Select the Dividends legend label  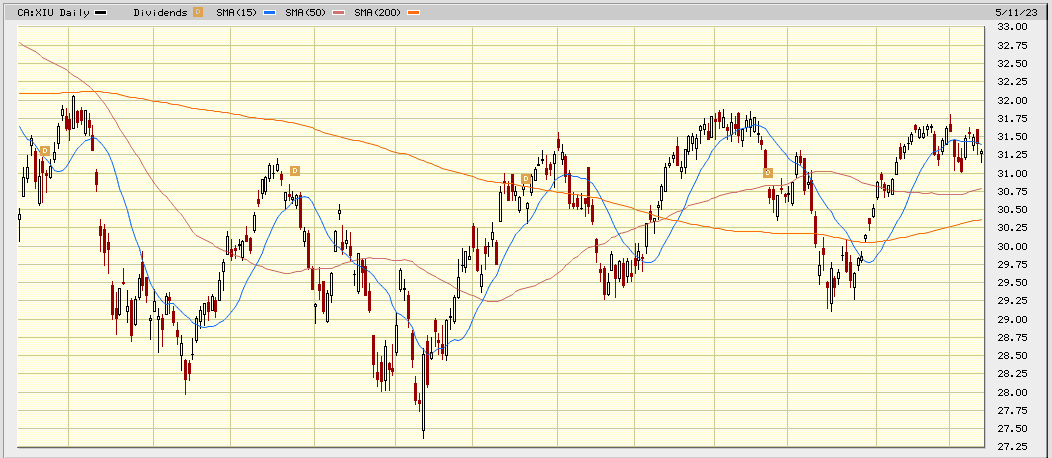point(161,12)
